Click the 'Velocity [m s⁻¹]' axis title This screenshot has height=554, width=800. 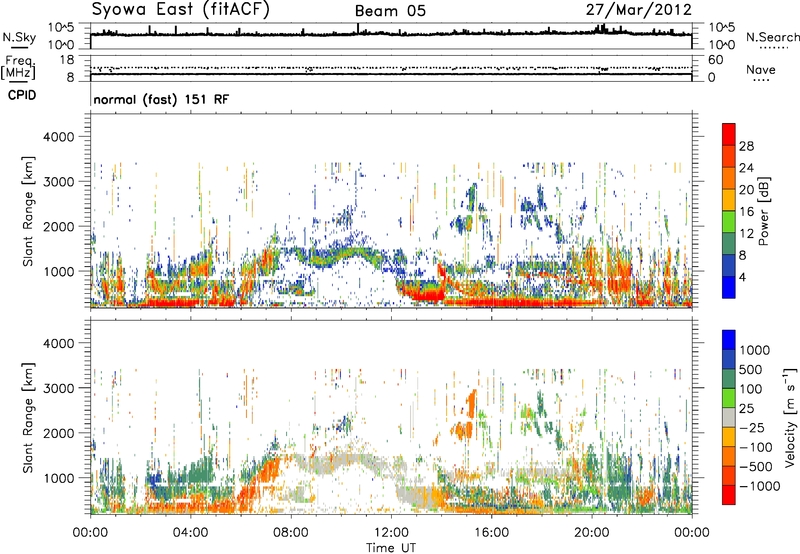[x=790, y=417]
